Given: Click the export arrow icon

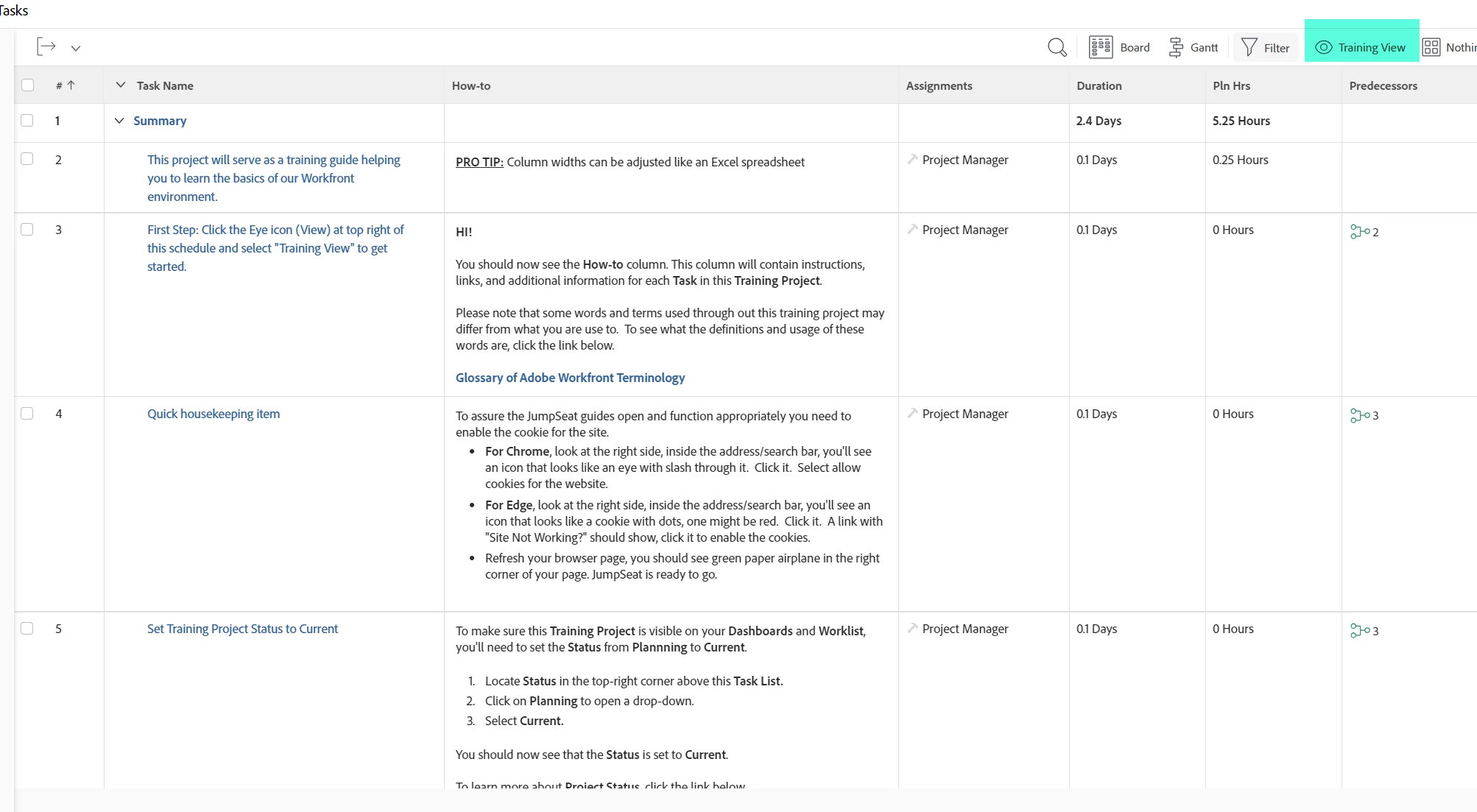Looking at the screenshot, I should pos(46,47).
